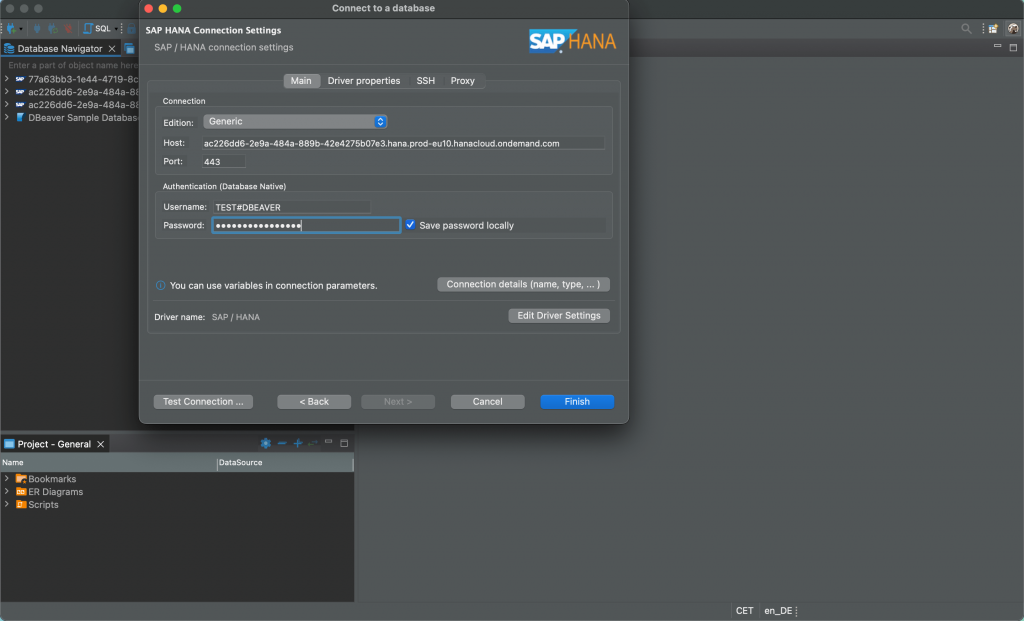Screen dimensions: 1024x621
Task: Click the DBeaver perspective icon at the toolbar's right end
Action: click(x=1013, y=29)
